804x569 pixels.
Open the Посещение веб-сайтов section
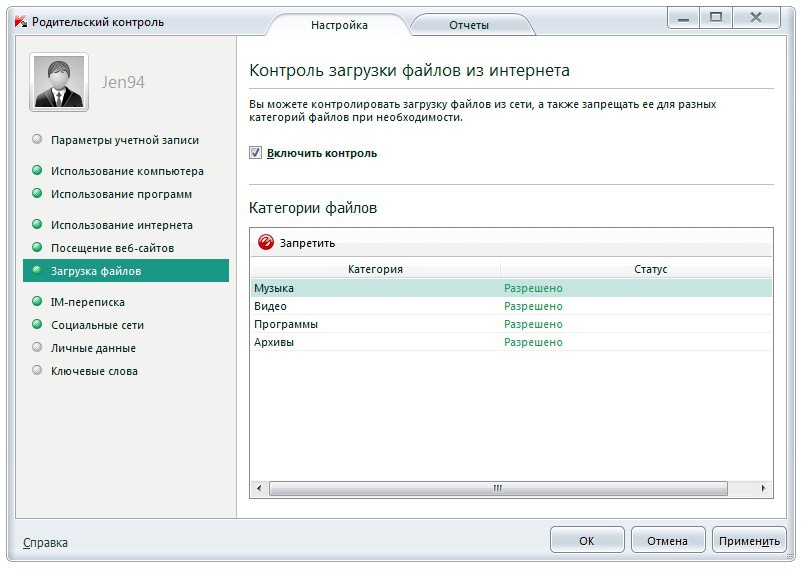112,248
